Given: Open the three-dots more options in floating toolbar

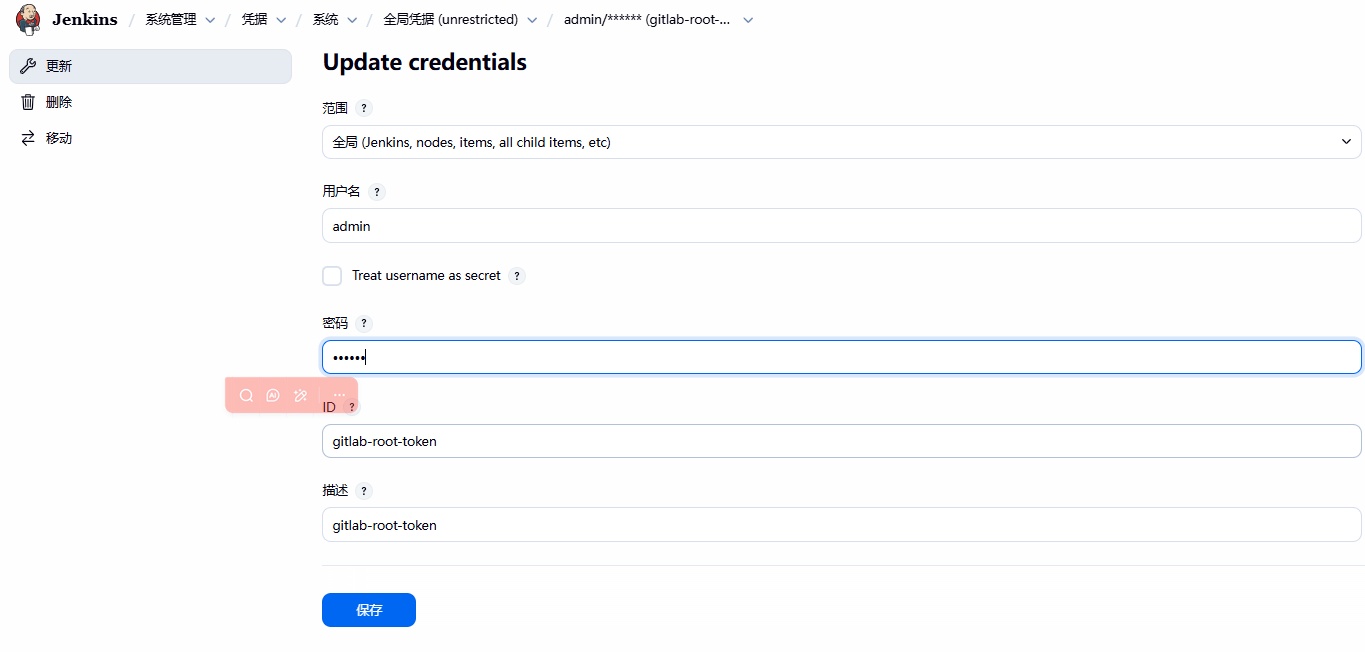Looking at the screenshot, I should pos(339,395).
